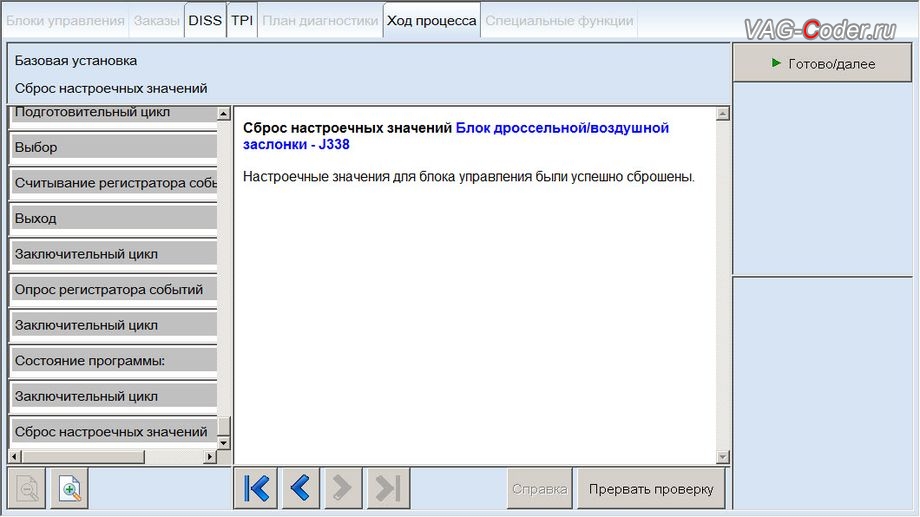Click step list scroll right arrow
920x517 pixels.
click(210, 456)
